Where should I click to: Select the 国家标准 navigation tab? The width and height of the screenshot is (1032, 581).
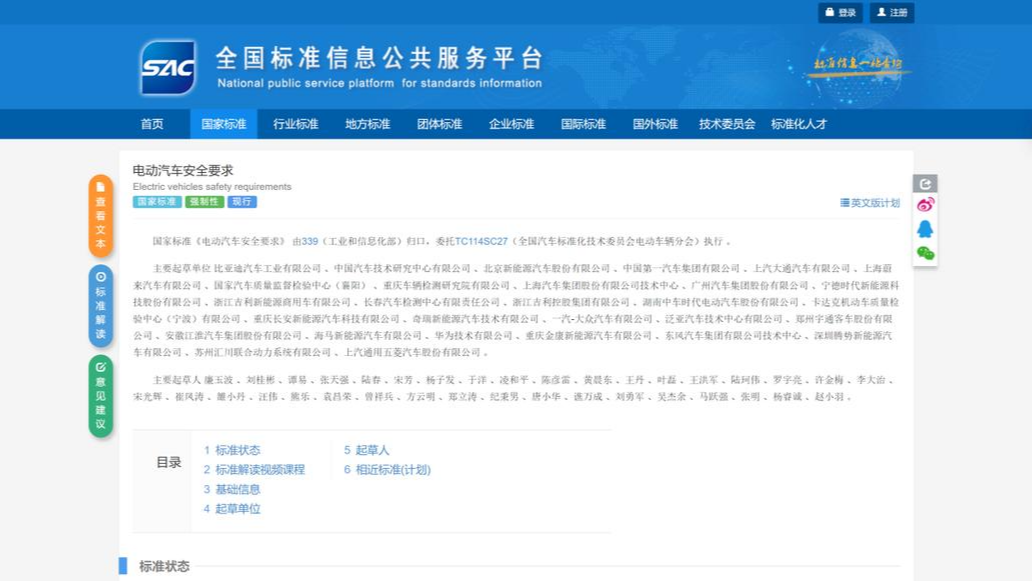pyautogui.click(x=223, y=124)
